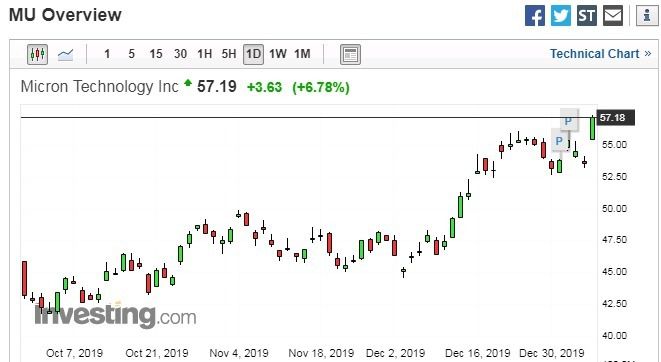Viewport: 661px width, 362px height.
Task: Click the +3.63 price change
Action: pyautogui.click(x=264, y=87)
